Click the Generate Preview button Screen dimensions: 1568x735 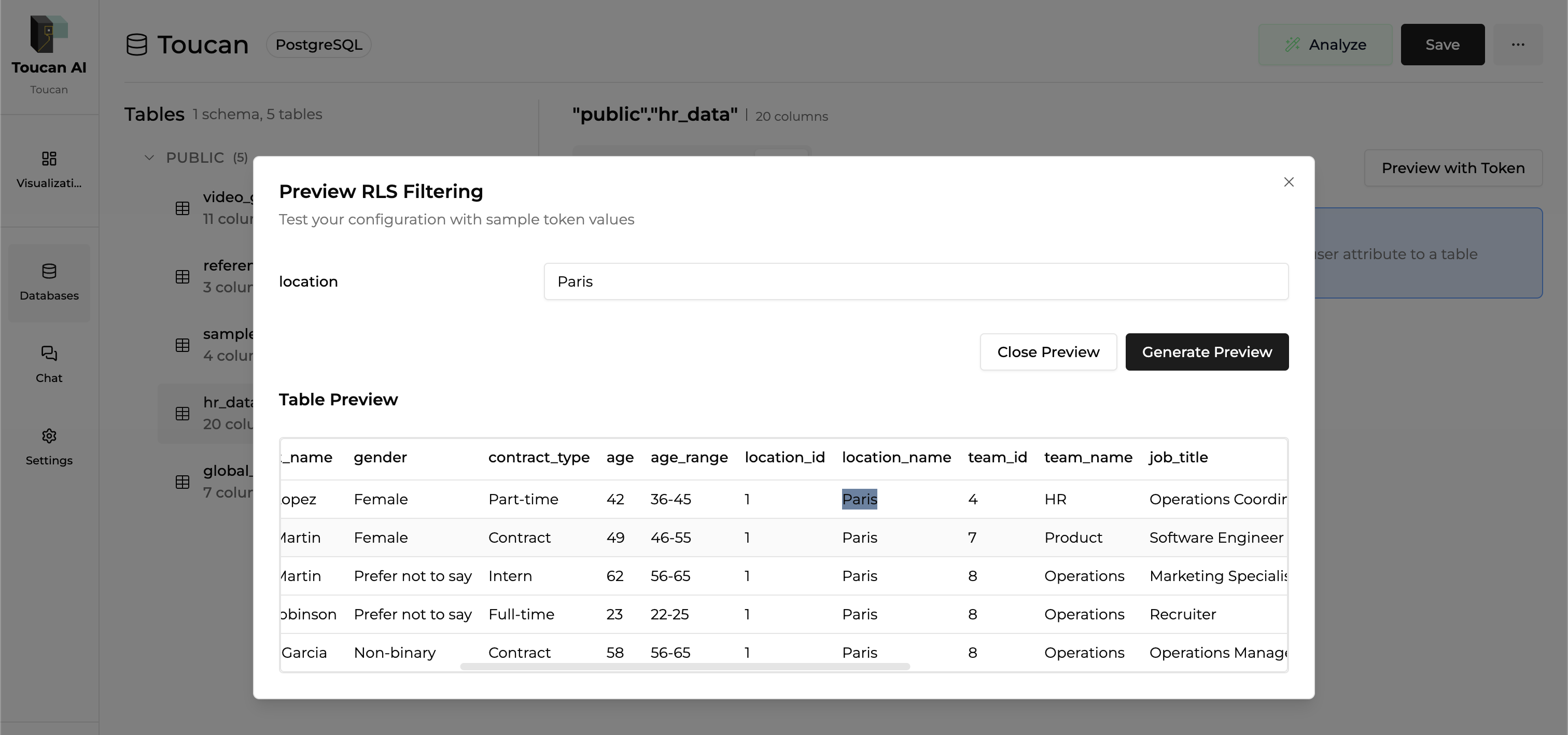[x=1207, y=351]
